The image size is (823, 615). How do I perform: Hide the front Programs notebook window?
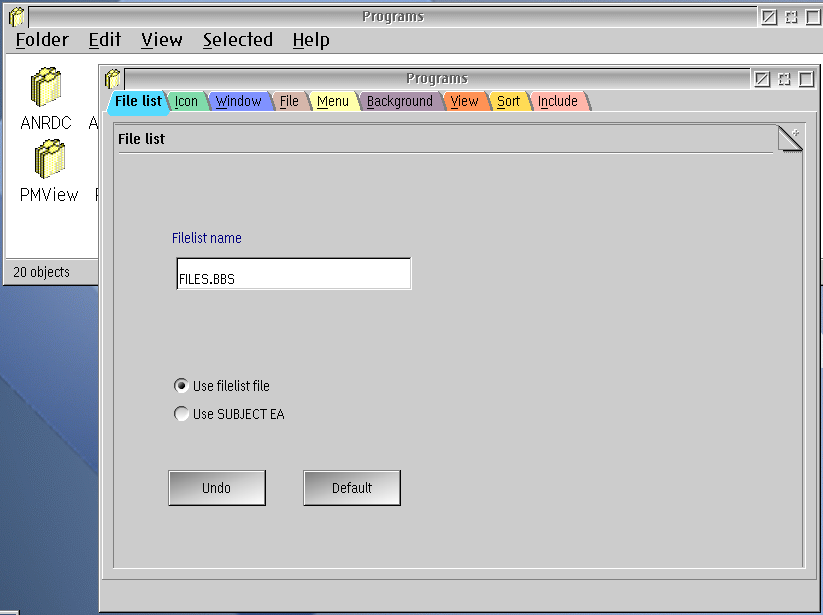(762, 79)
